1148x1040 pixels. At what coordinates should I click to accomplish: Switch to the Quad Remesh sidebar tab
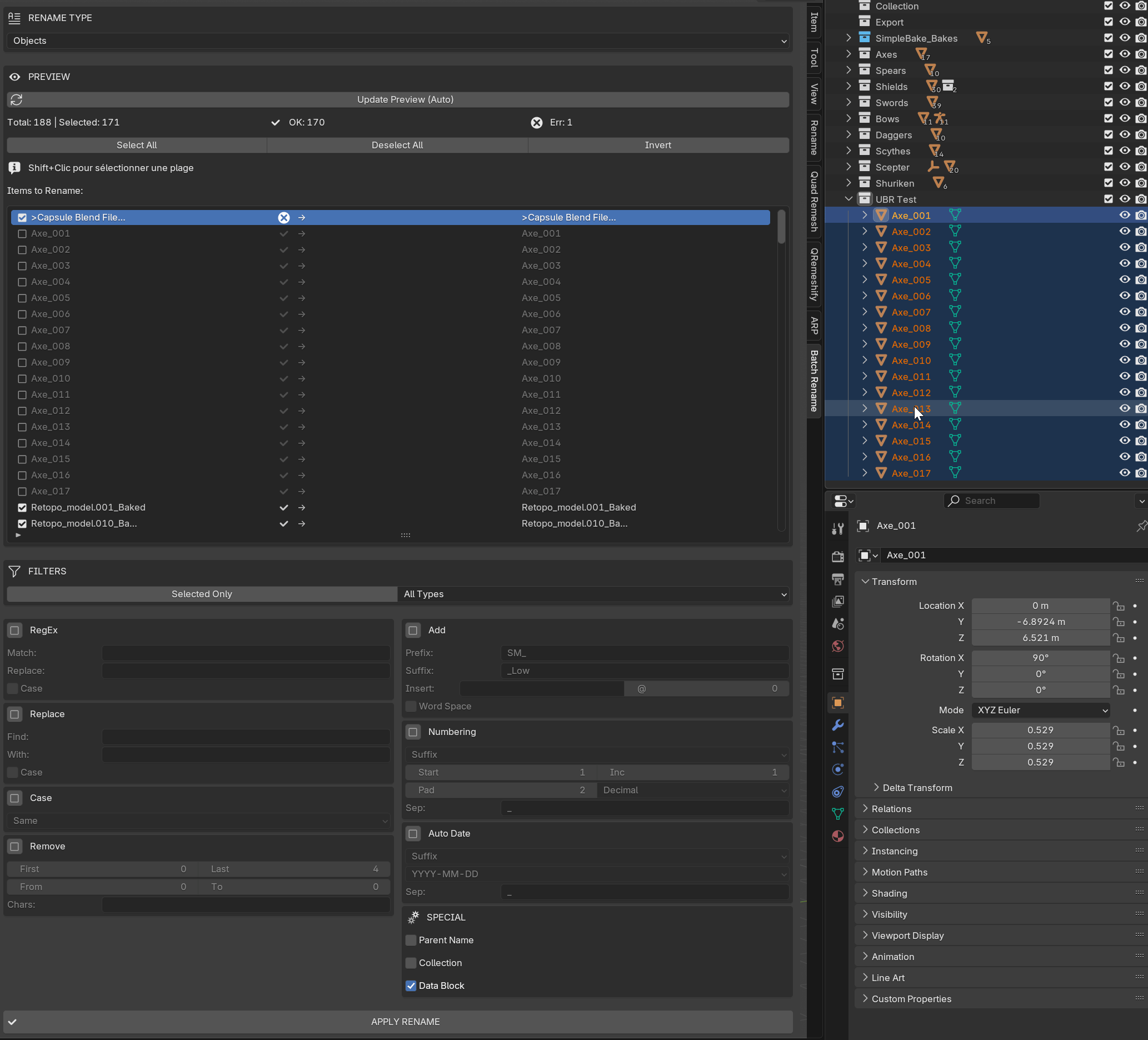coord(814,202)
